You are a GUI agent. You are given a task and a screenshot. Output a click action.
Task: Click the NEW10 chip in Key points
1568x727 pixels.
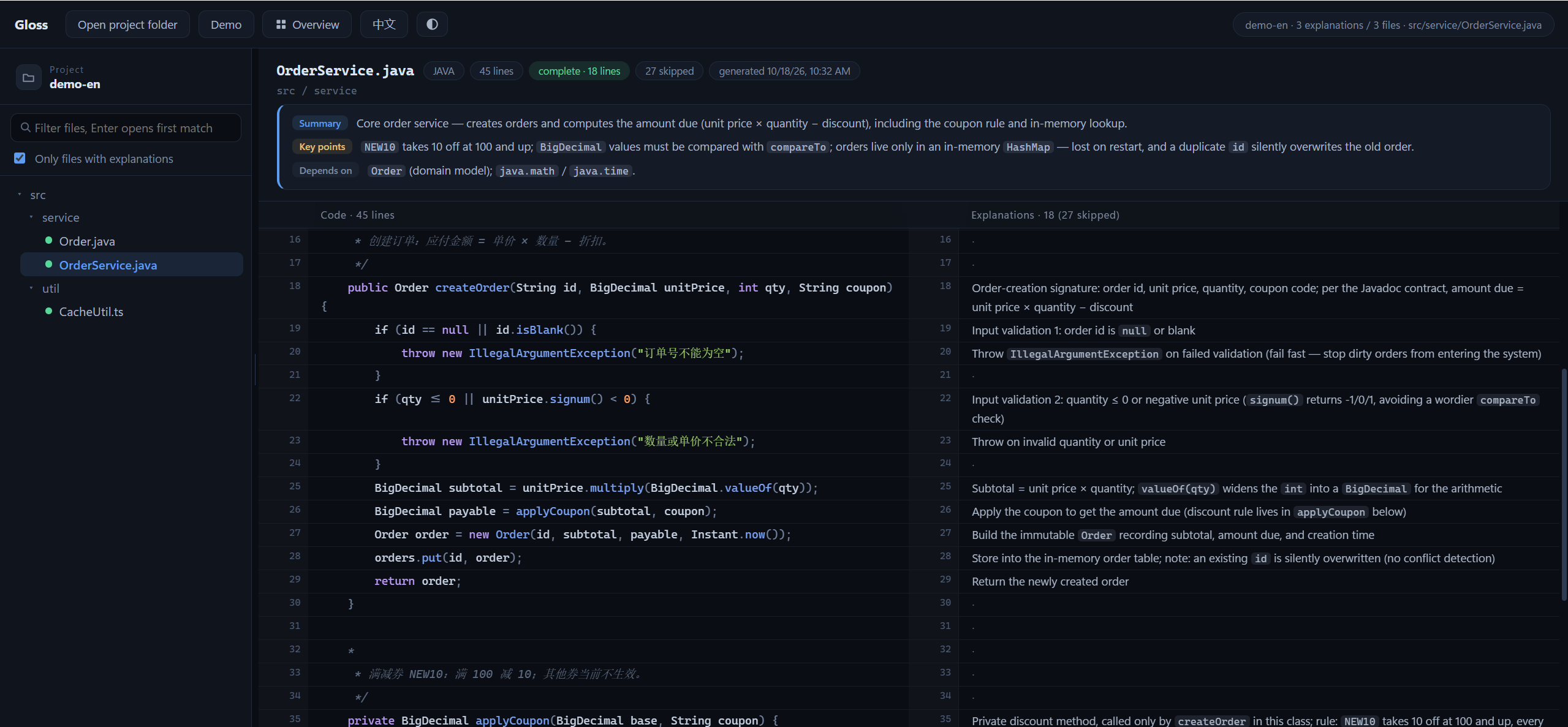pyautogui.click(x=380, y=147)
